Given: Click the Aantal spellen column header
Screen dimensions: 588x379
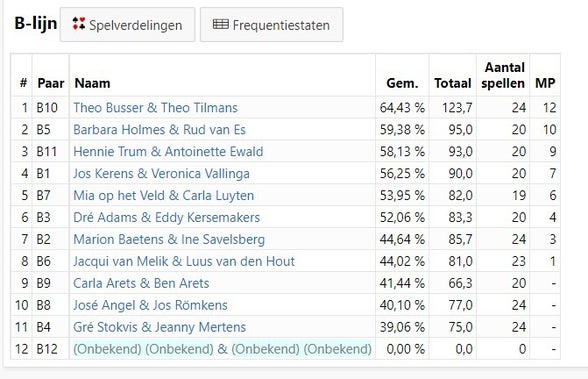Looking at the screenshot, I should click(503, 75).
